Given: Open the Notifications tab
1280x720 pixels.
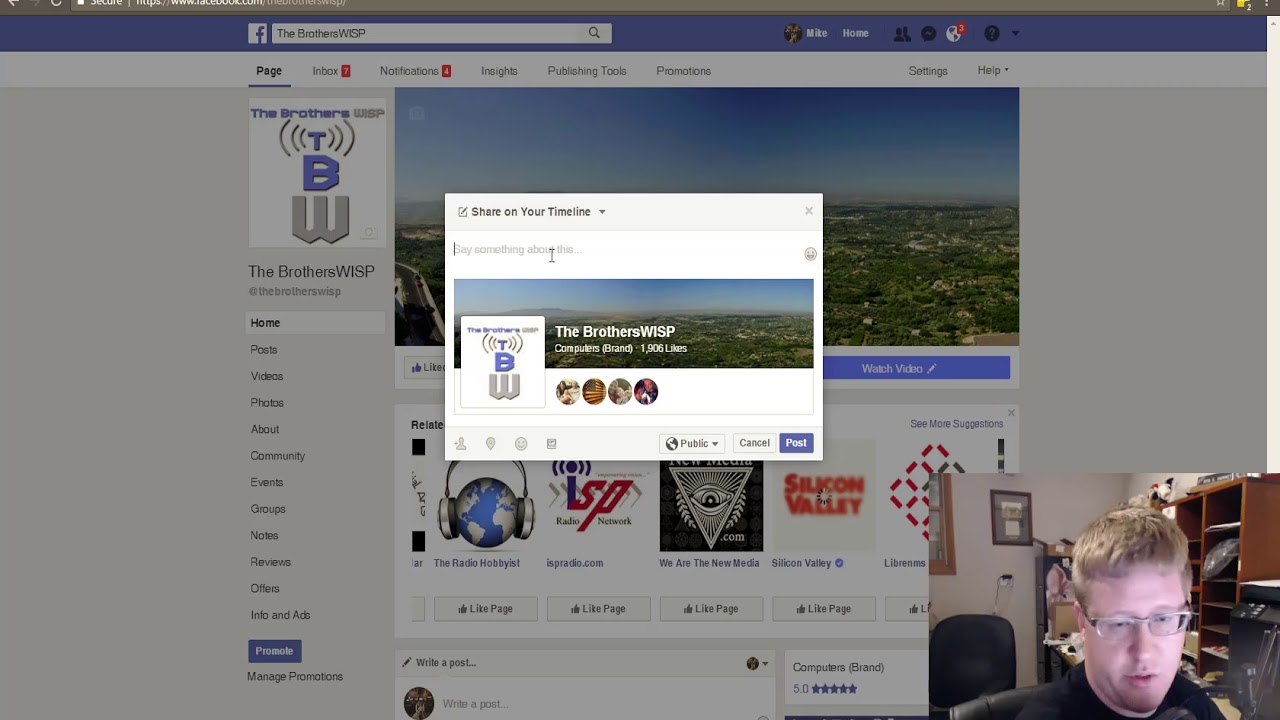Looking at the screenshot, I should (415, 71).
